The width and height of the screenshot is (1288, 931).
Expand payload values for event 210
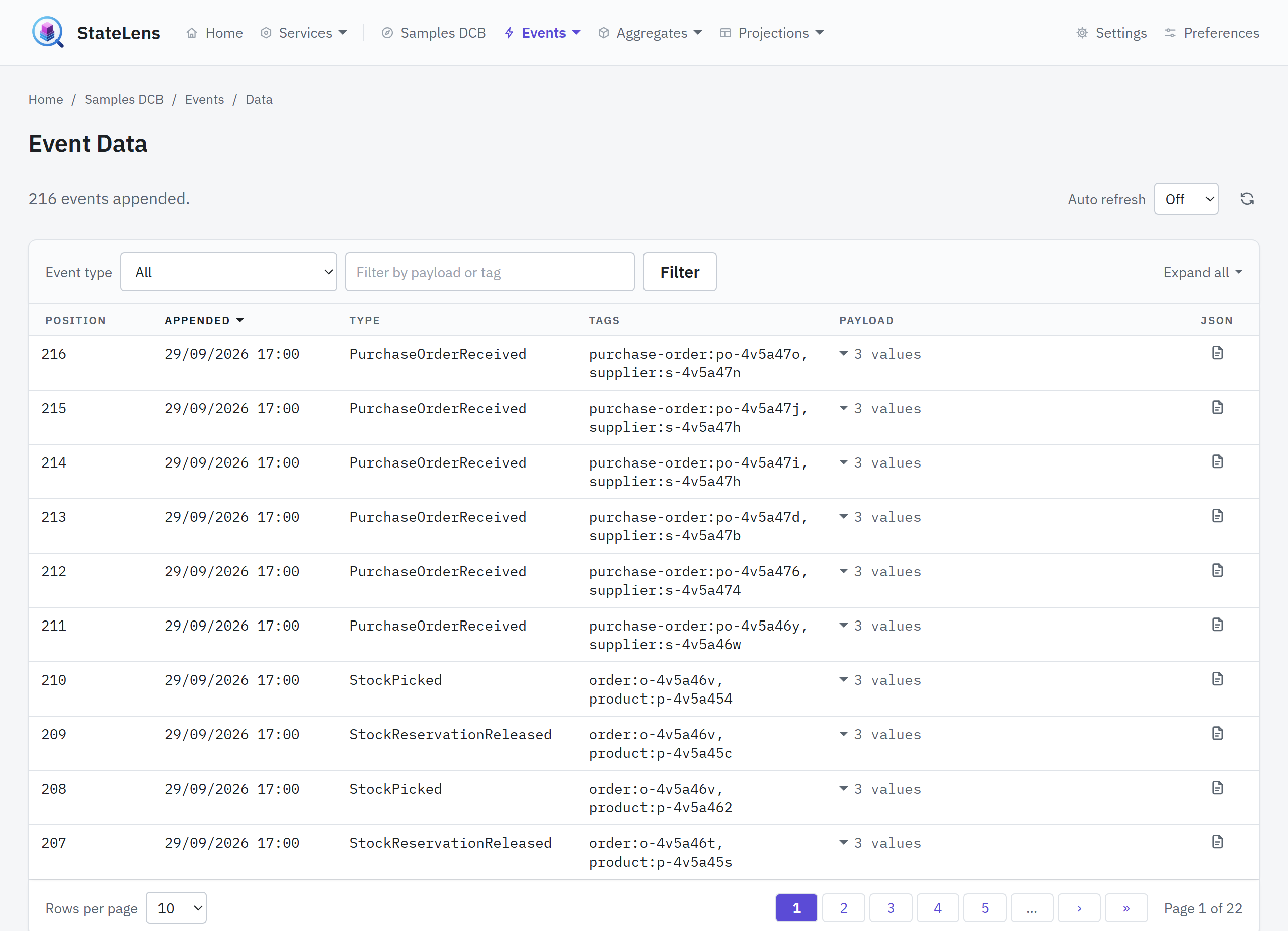pos(880,680)
